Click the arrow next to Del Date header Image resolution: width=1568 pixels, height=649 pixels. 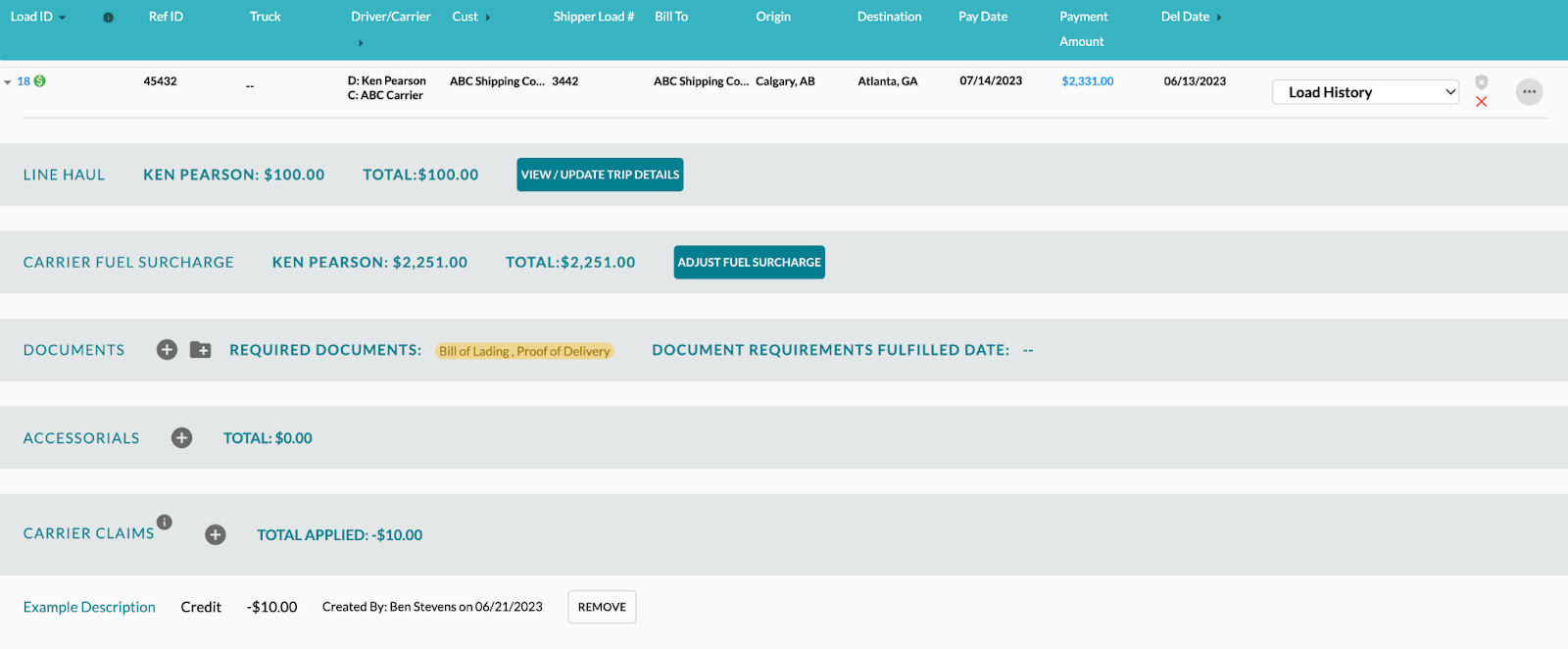[1219, 18]
